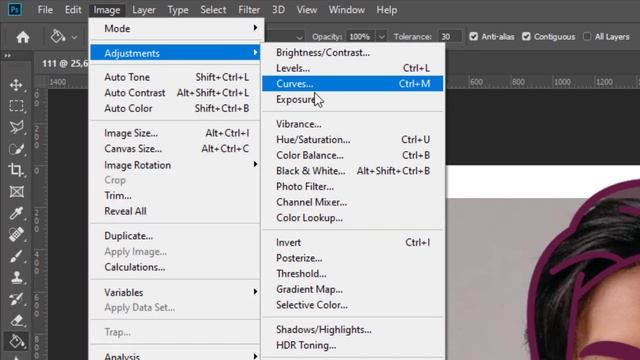Open the blend mode dropdown in options bar

[x=300, y=37]
